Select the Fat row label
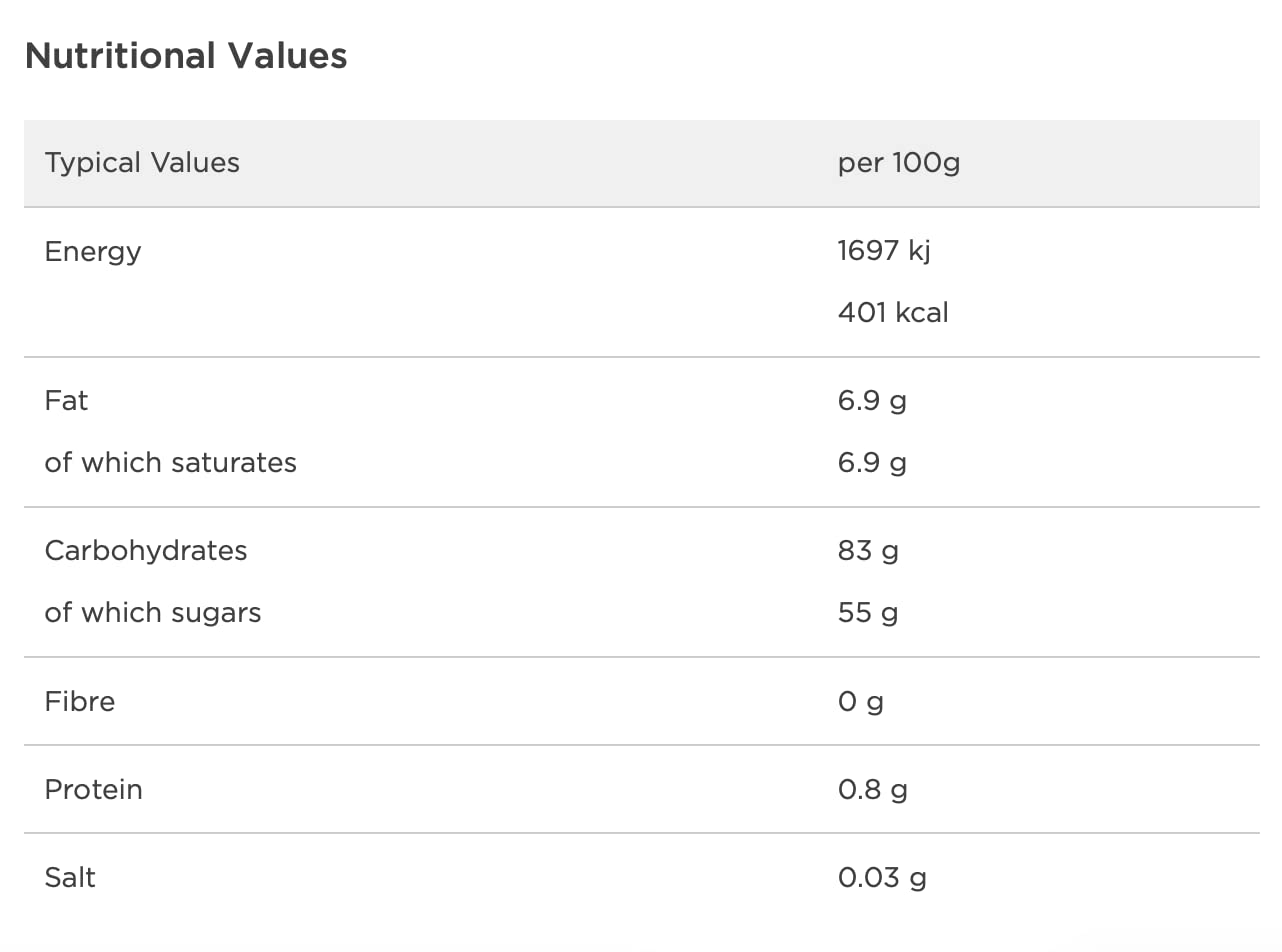This screenshot has height=952, width=1282. point(66,401)
